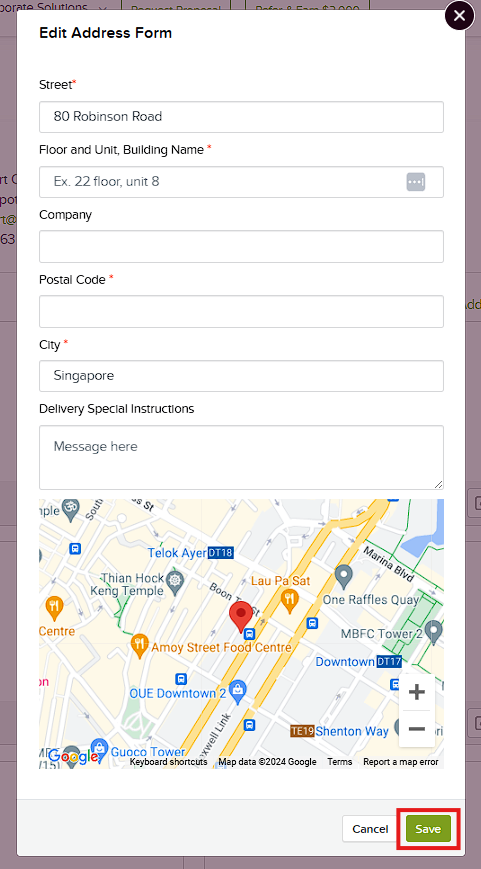Cancel editing the address

(370, 829)
